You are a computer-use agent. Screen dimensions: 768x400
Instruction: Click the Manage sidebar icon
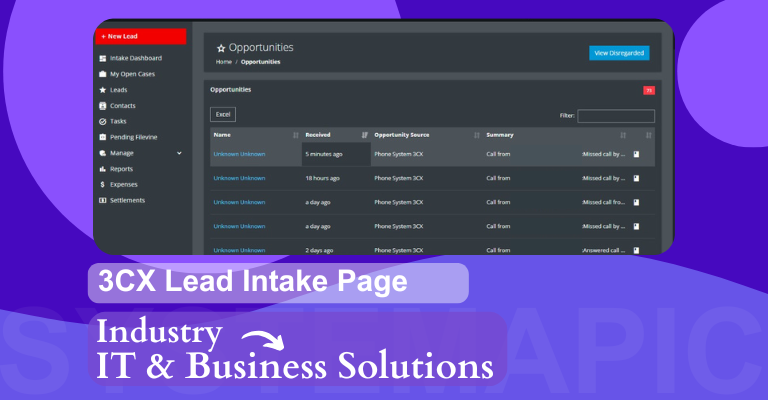point(102,153)
